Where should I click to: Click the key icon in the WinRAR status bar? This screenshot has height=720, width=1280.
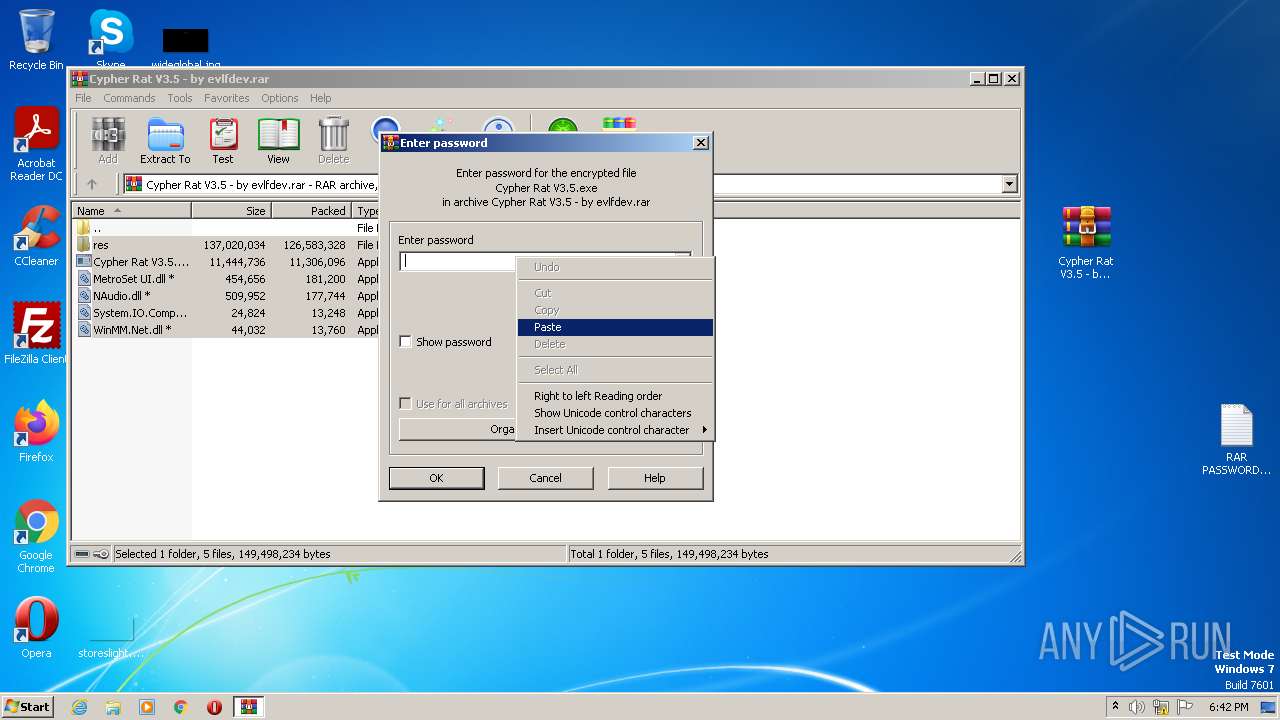click(x=100, y=554)
